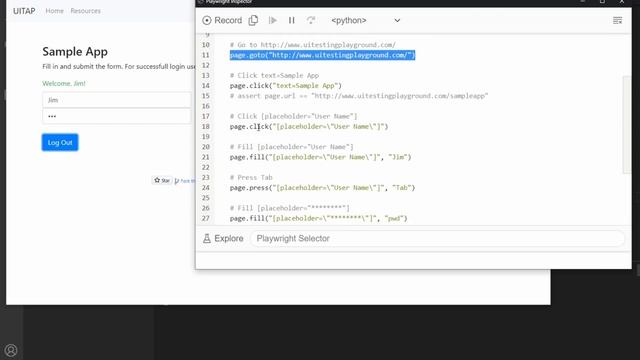Click the code panel vertical scrollbar
The image size is (640, 360).
click(x=627, y=124)
